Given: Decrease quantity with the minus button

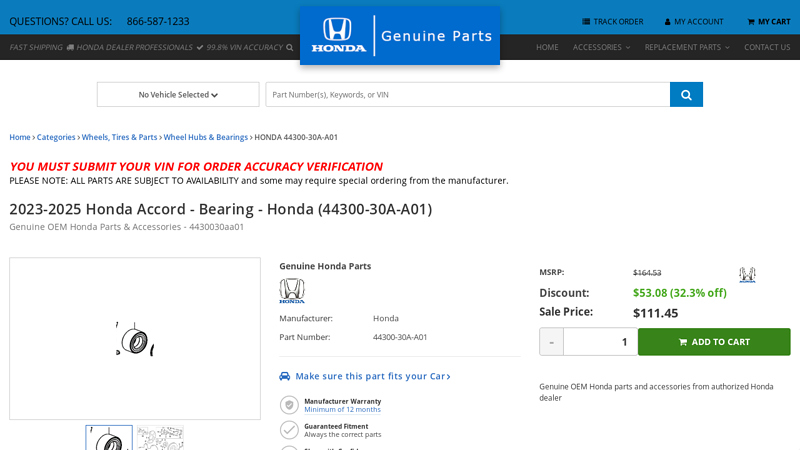Looking at the screenshot, I should point(551,342).
